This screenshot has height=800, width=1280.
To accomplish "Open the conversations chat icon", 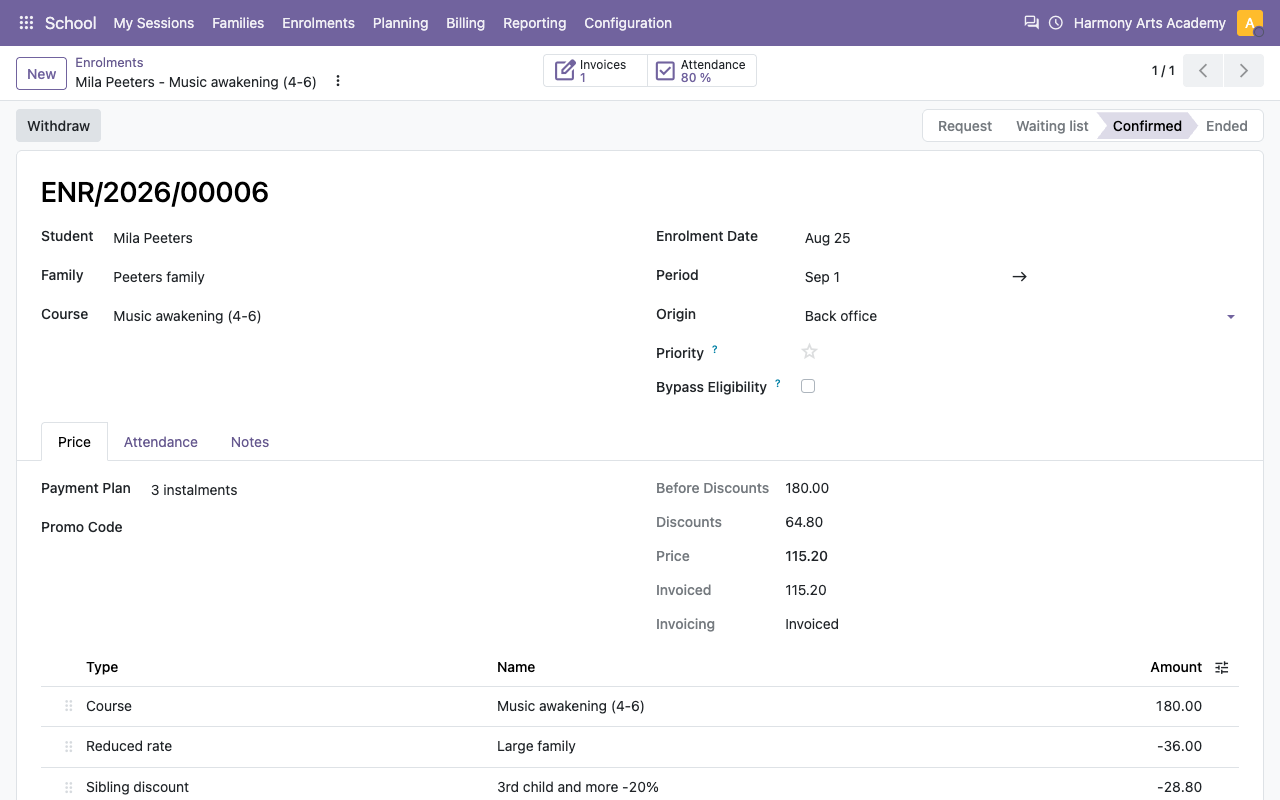I will 1031,22.
